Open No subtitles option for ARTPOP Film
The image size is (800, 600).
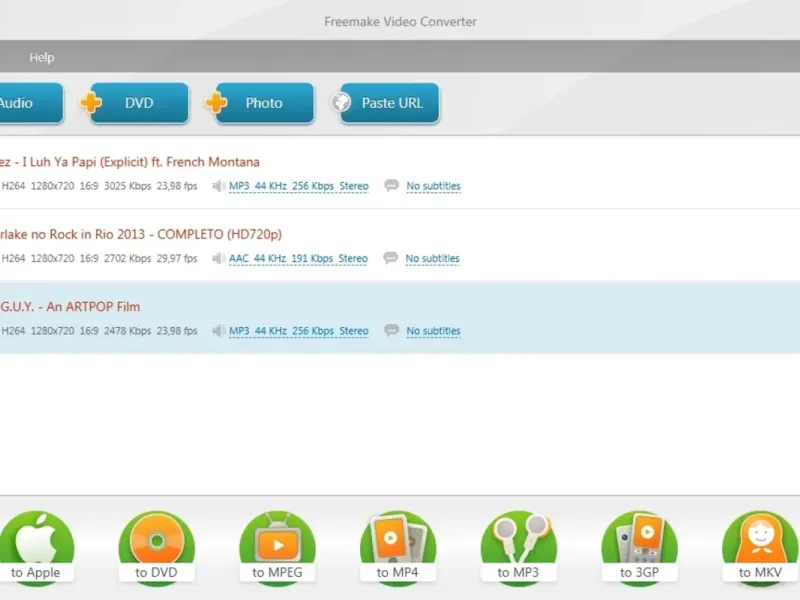point(433,331)
